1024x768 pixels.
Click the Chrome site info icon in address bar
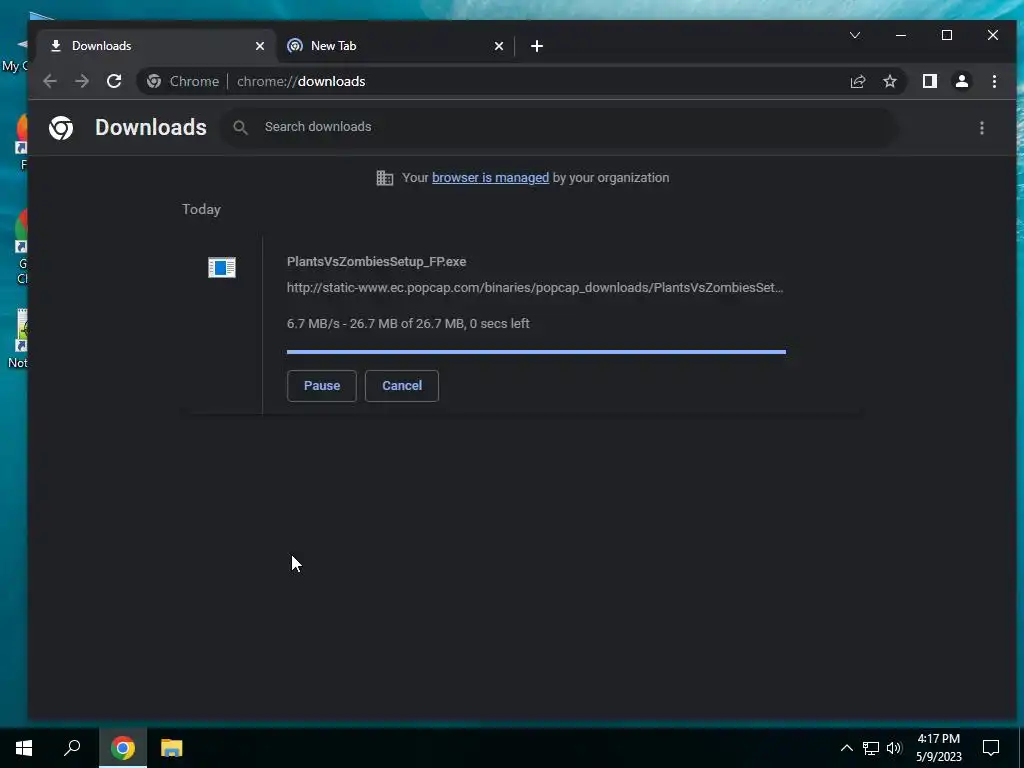click(x=154, y=81)
